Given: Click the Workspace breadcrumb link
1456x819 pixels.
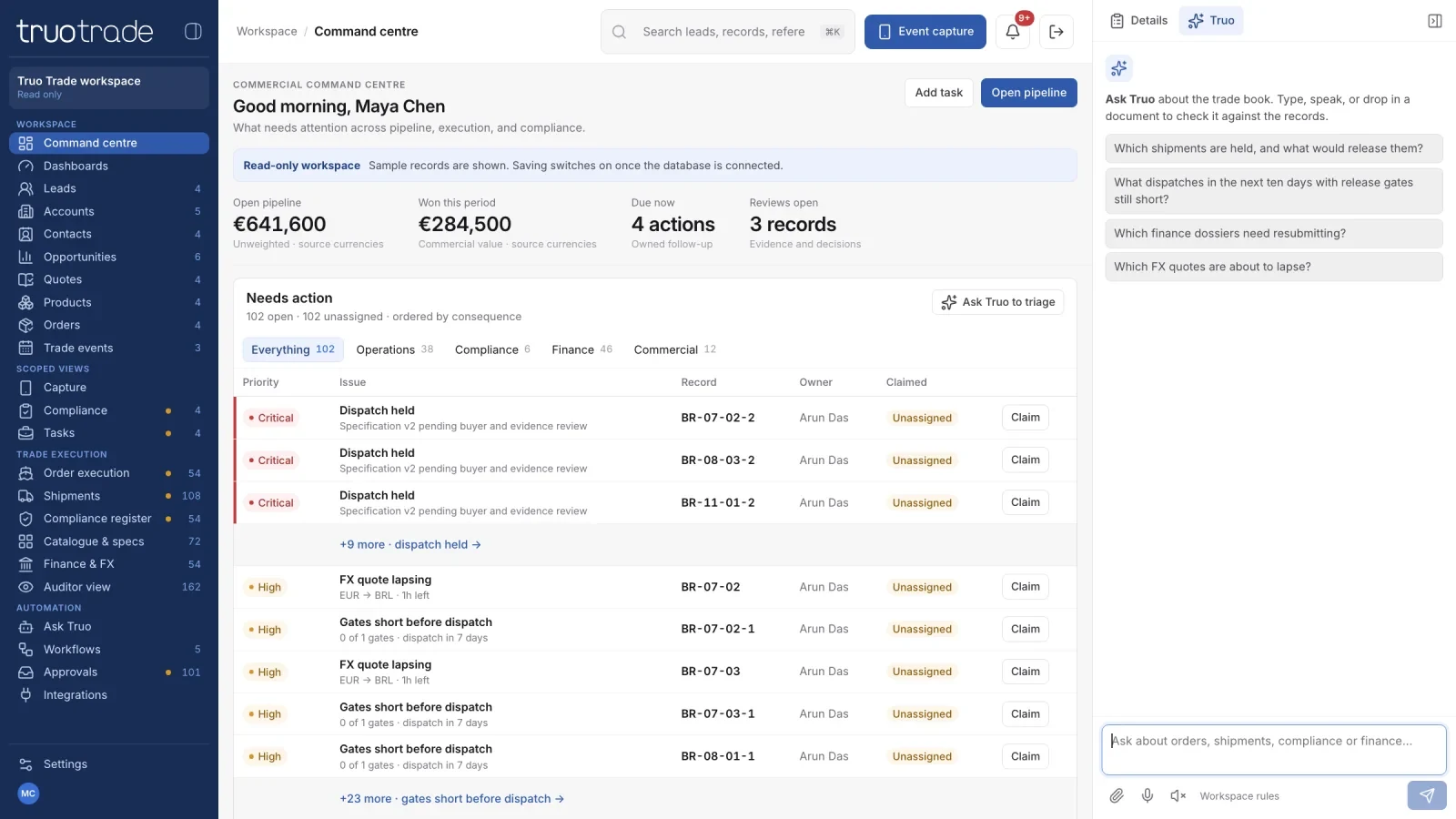Looking at the screenshot, I should [267, 32].
